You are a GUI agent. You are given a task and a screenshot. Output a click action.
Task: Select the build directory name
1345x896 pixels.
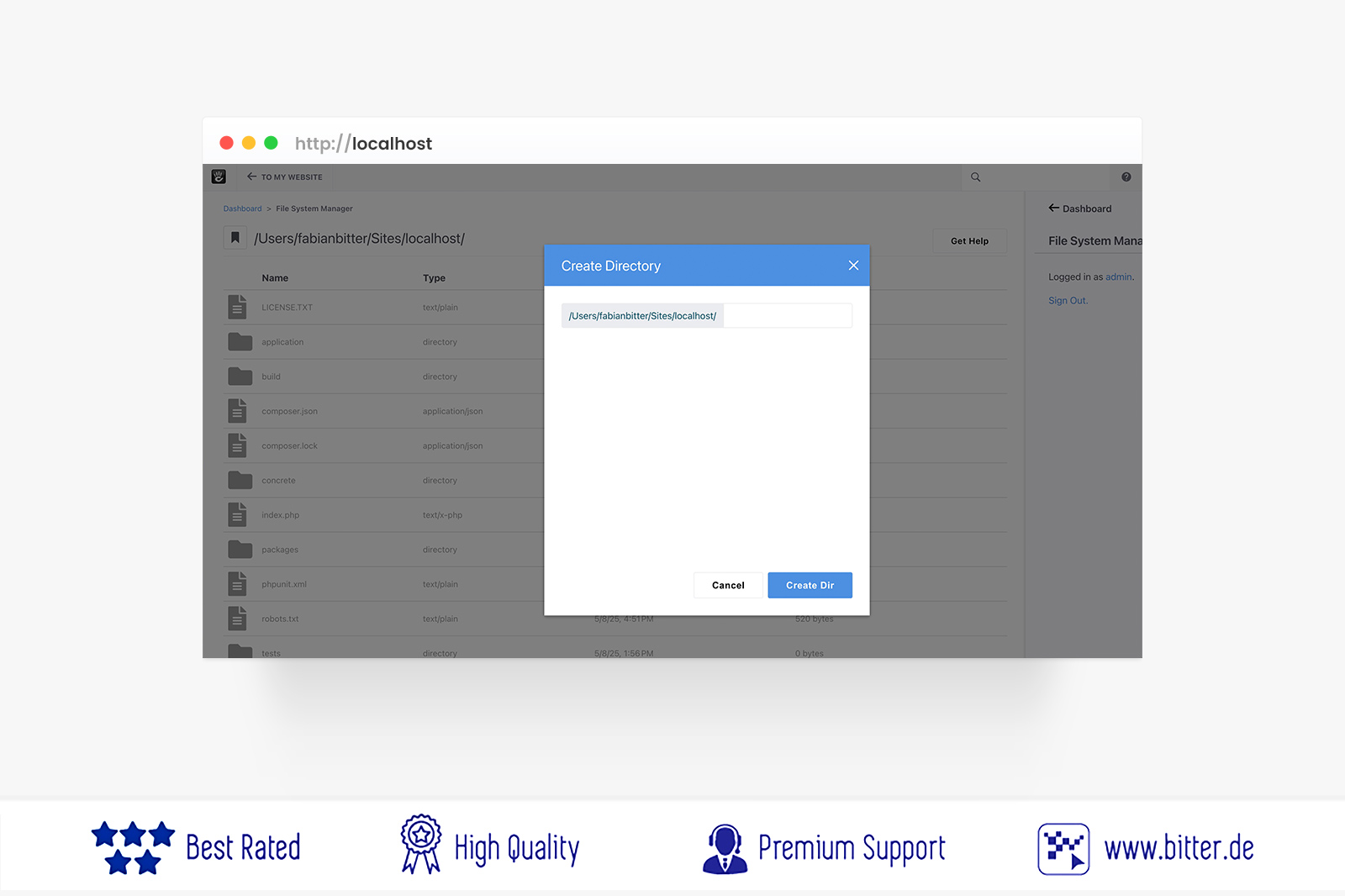coord(271,377)
